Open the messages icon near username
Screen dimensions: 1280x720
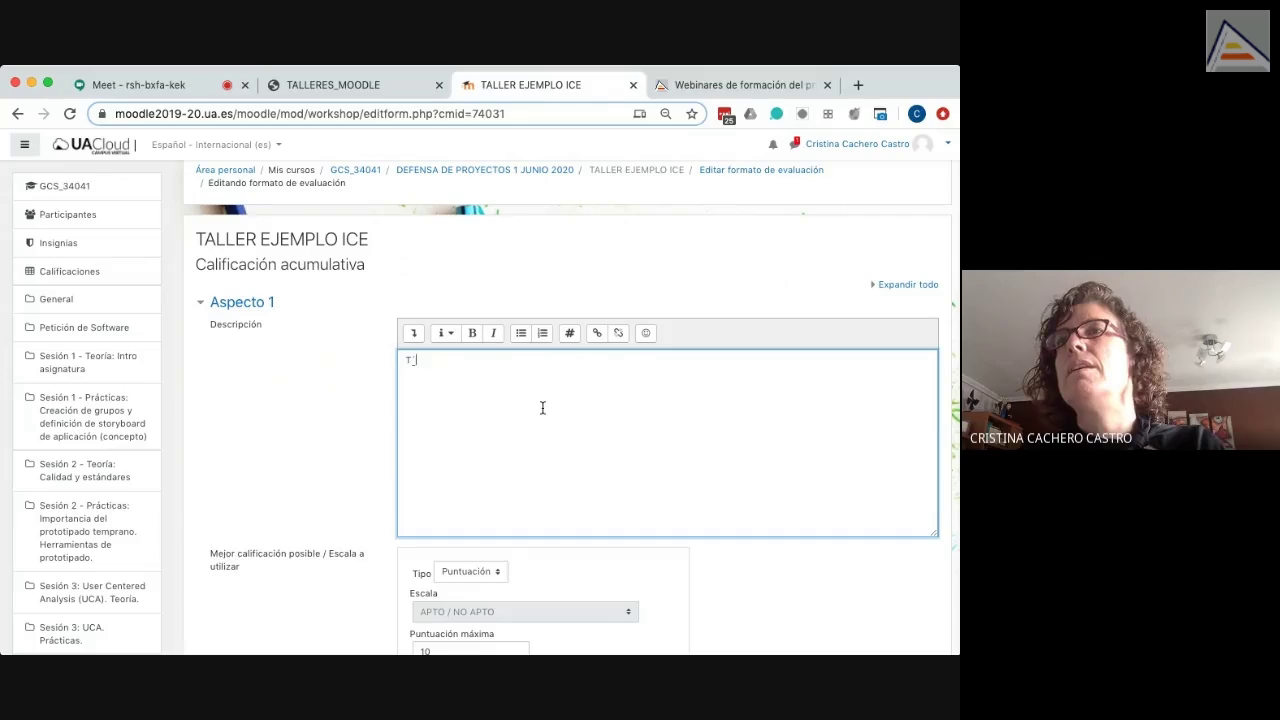(x=794, y=143)
